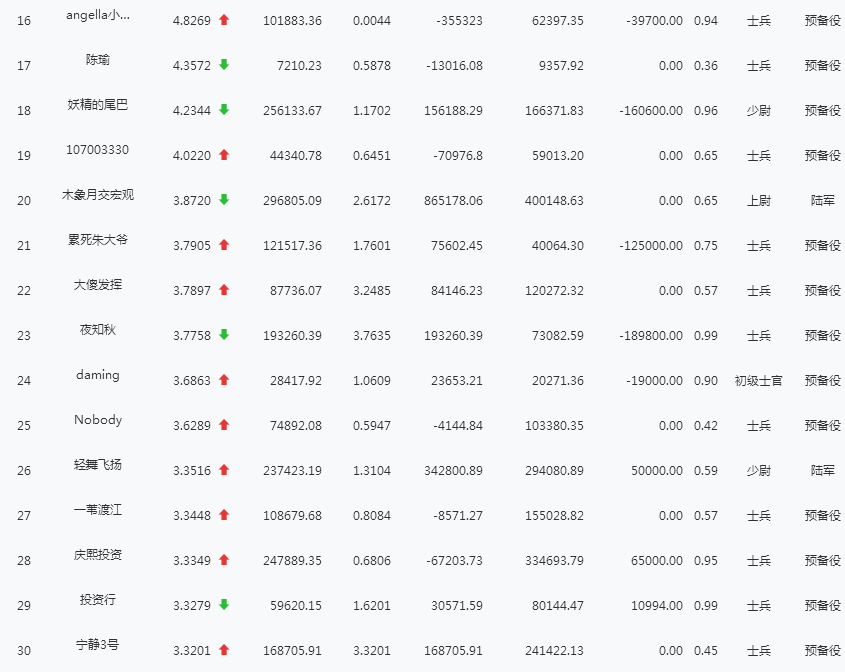Image resolution: width=845 pixels, height=672 pixels.
Task: Click the green down arrow beside 3.8720
Action: click(224, 200)
